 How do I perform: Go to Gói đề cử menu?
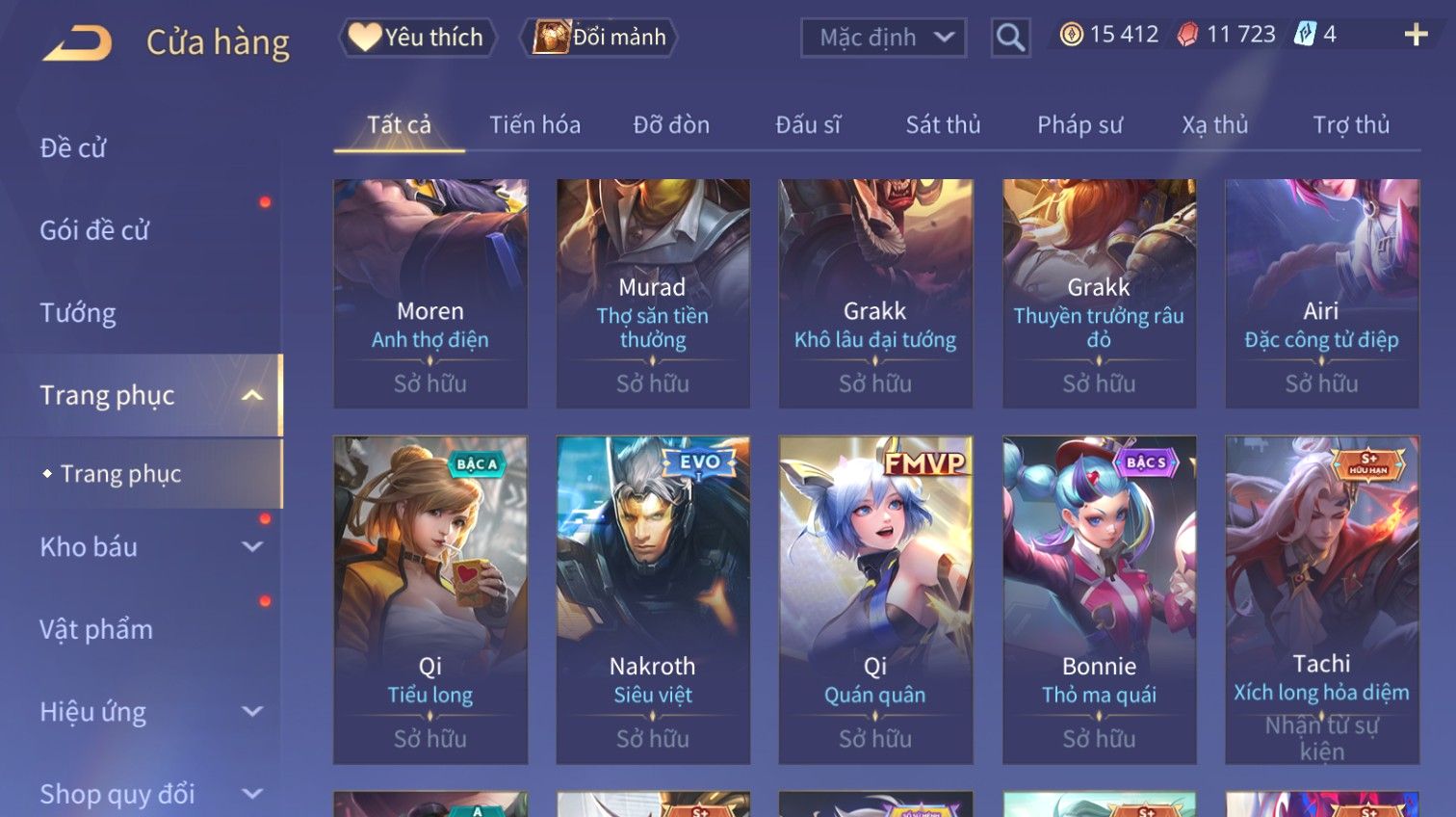(x=94, y=230)
